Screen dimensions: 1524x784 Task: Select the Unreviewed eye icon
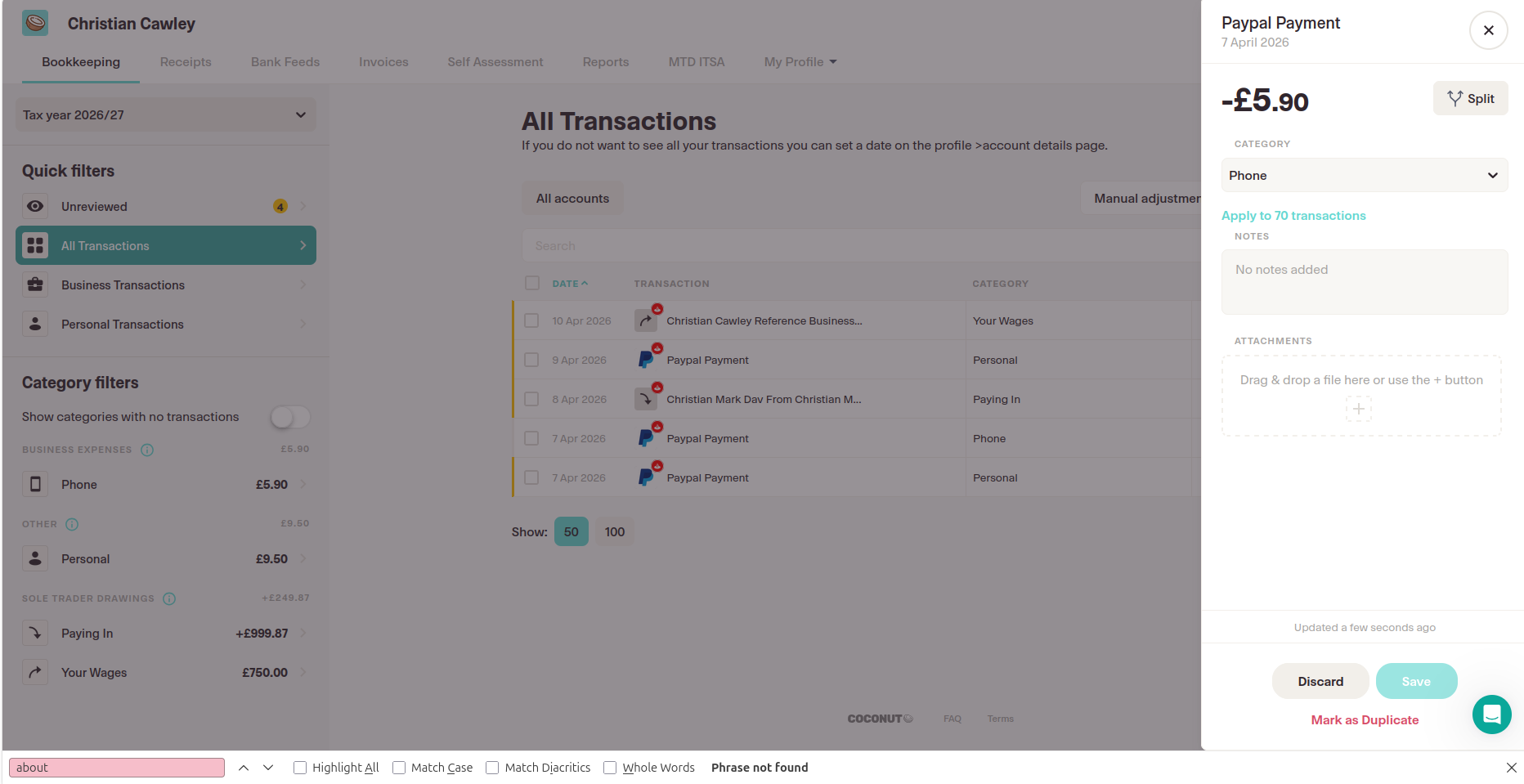[35, 206]
